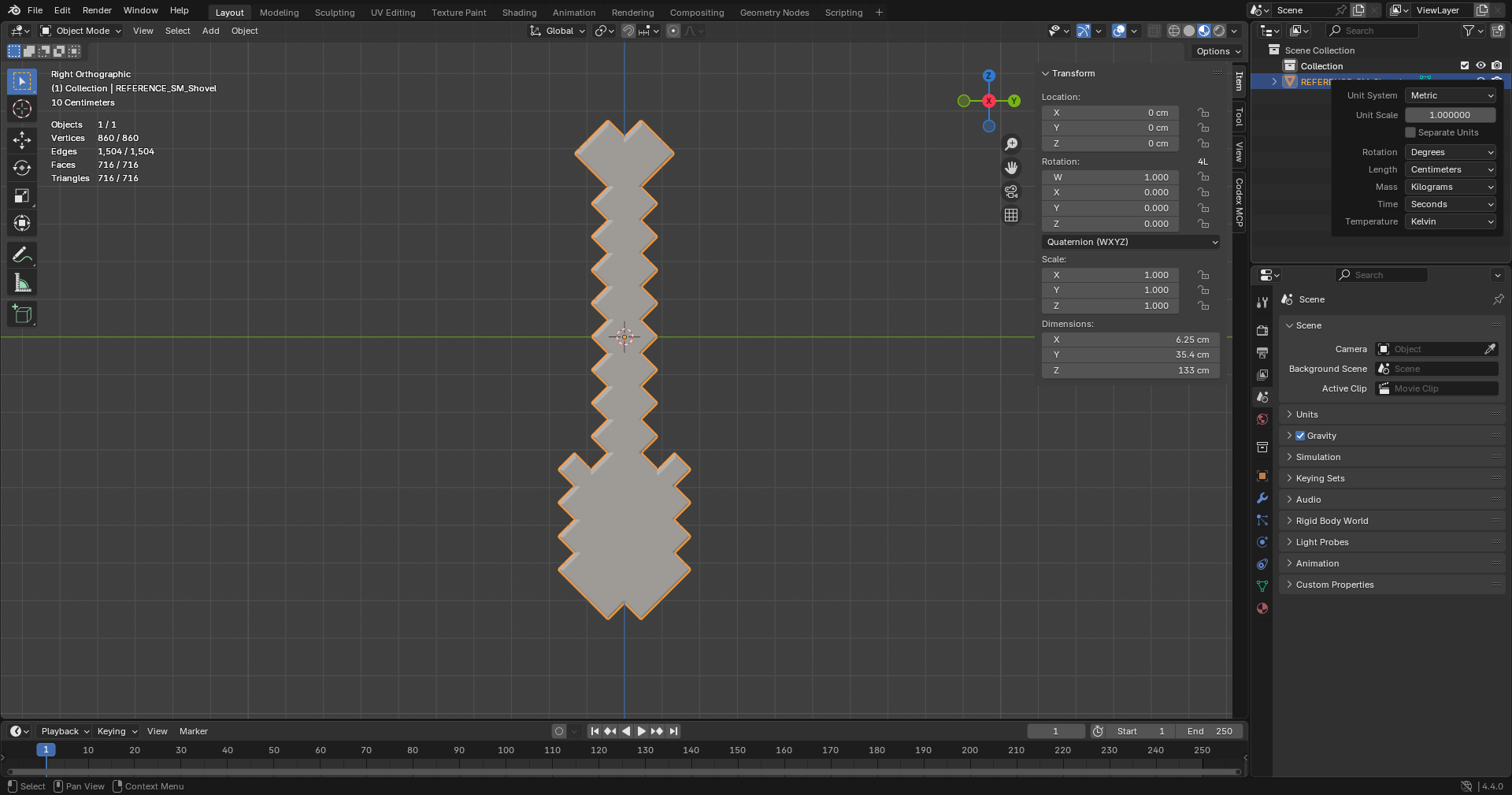Pick the Measure tool
Viewport: 1512px width, 795px height.
point(22,283)
